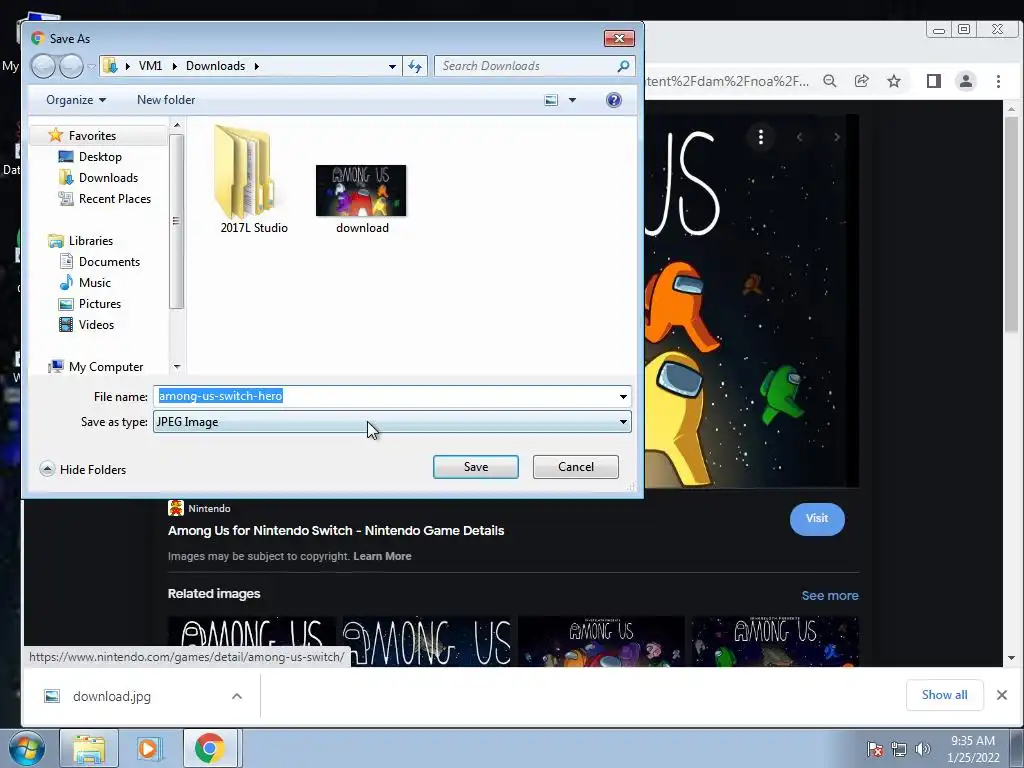Click the Save button
Viewport: 1024px width, 768px height.
[x=475, y=467]
